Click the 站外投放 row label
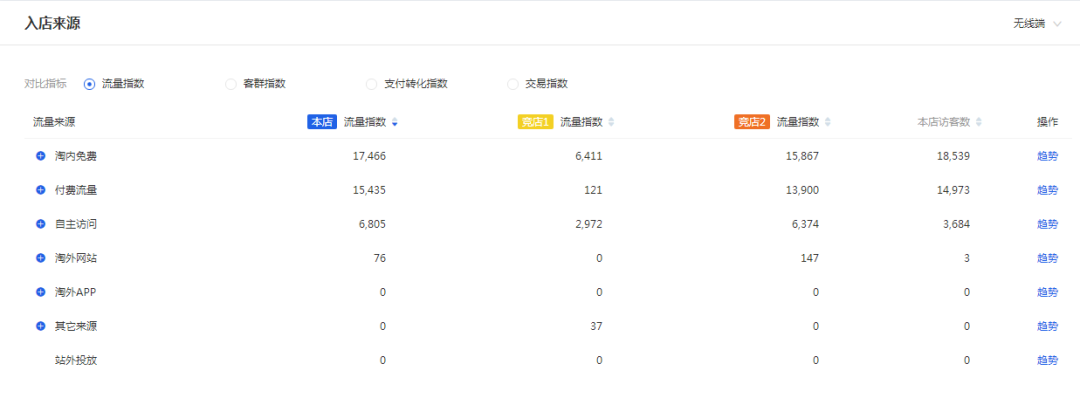The width and height of the screenshot is (1080, 398). pos(76,359)
